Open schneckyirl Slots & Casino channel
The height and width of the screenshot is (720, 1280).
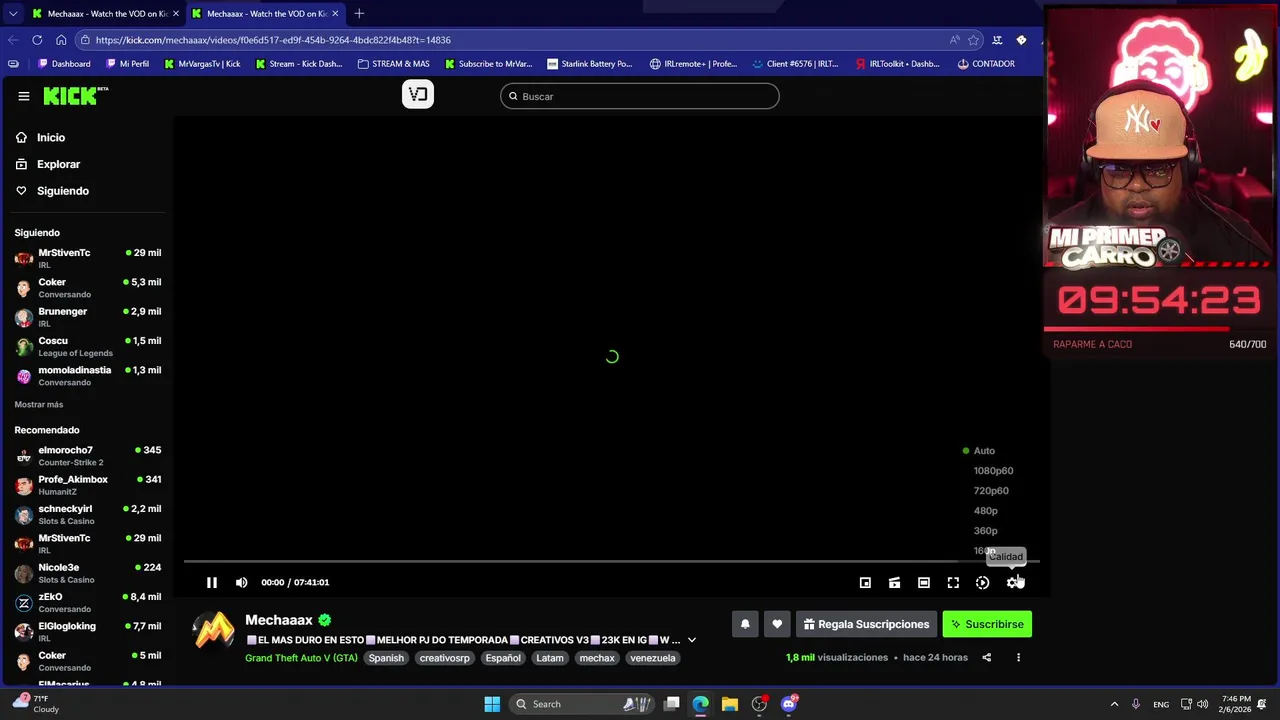(x=88, y=514)
